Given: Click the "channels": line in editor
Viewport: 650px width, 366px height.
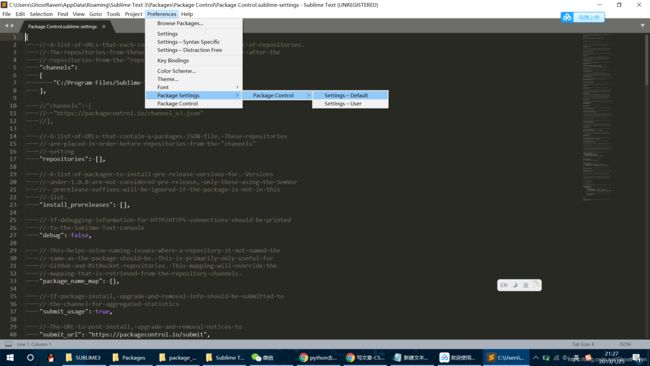Looking at the screenshot, I should coord(58,68).
